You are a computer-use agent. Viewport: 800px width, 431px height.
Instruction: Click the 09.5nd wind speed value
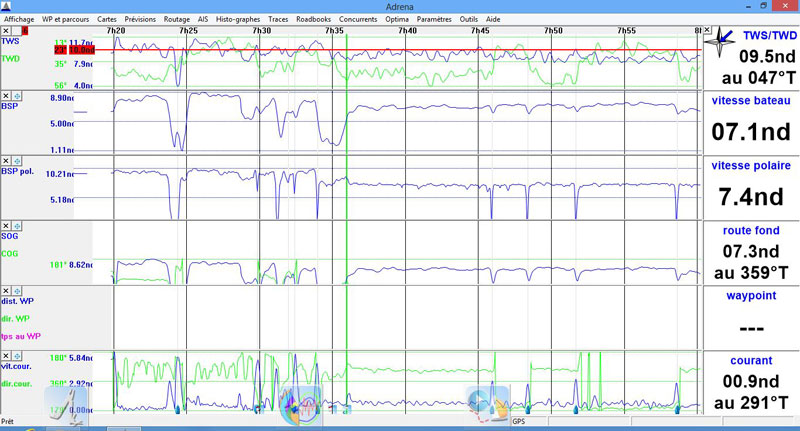click(767, 56)
